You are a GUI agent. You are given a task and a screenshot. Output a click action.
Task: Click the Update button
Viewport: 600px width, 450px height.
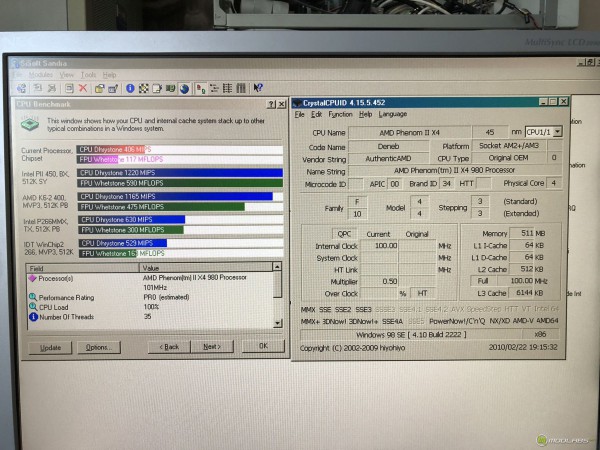tap(50, 347)
